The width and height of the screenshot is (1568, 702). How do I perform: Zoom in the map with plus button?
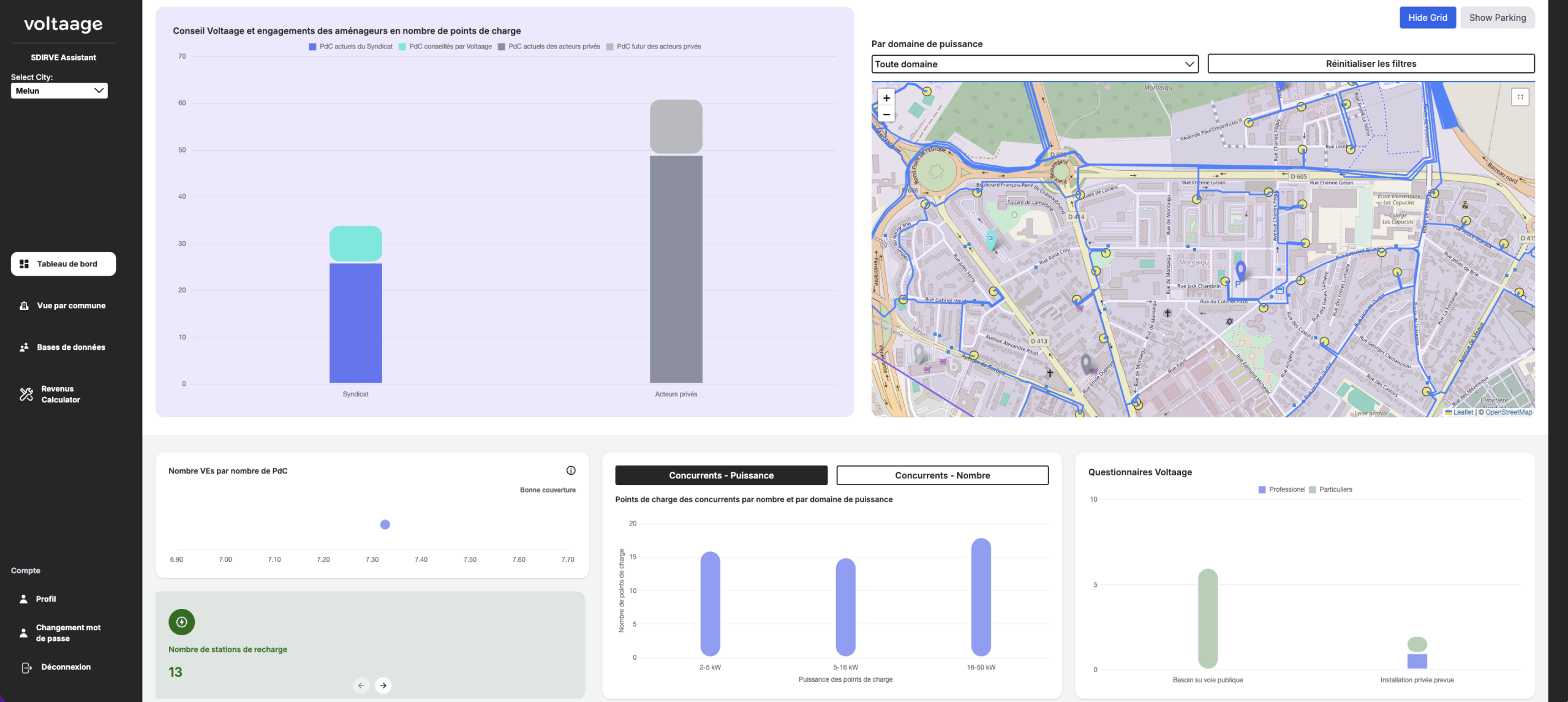[886, 98]
